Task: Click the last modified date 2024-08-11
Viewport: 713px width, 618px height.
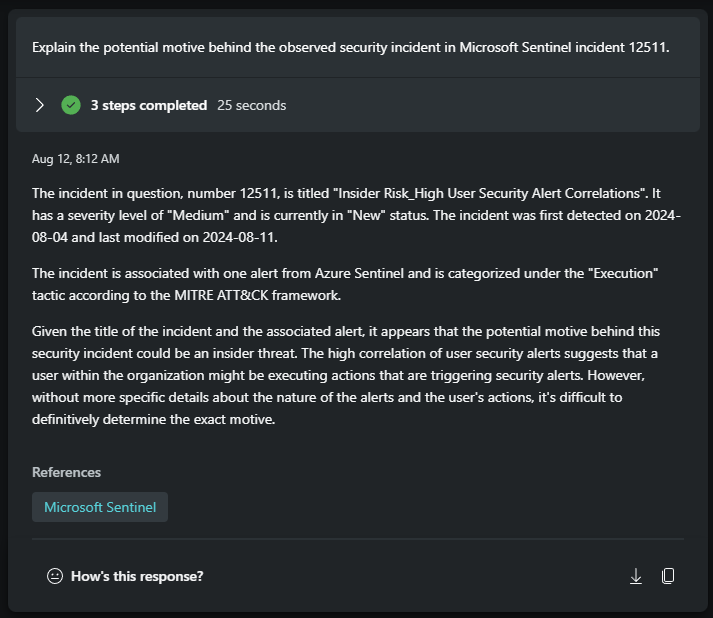Action: pos(240,237)
